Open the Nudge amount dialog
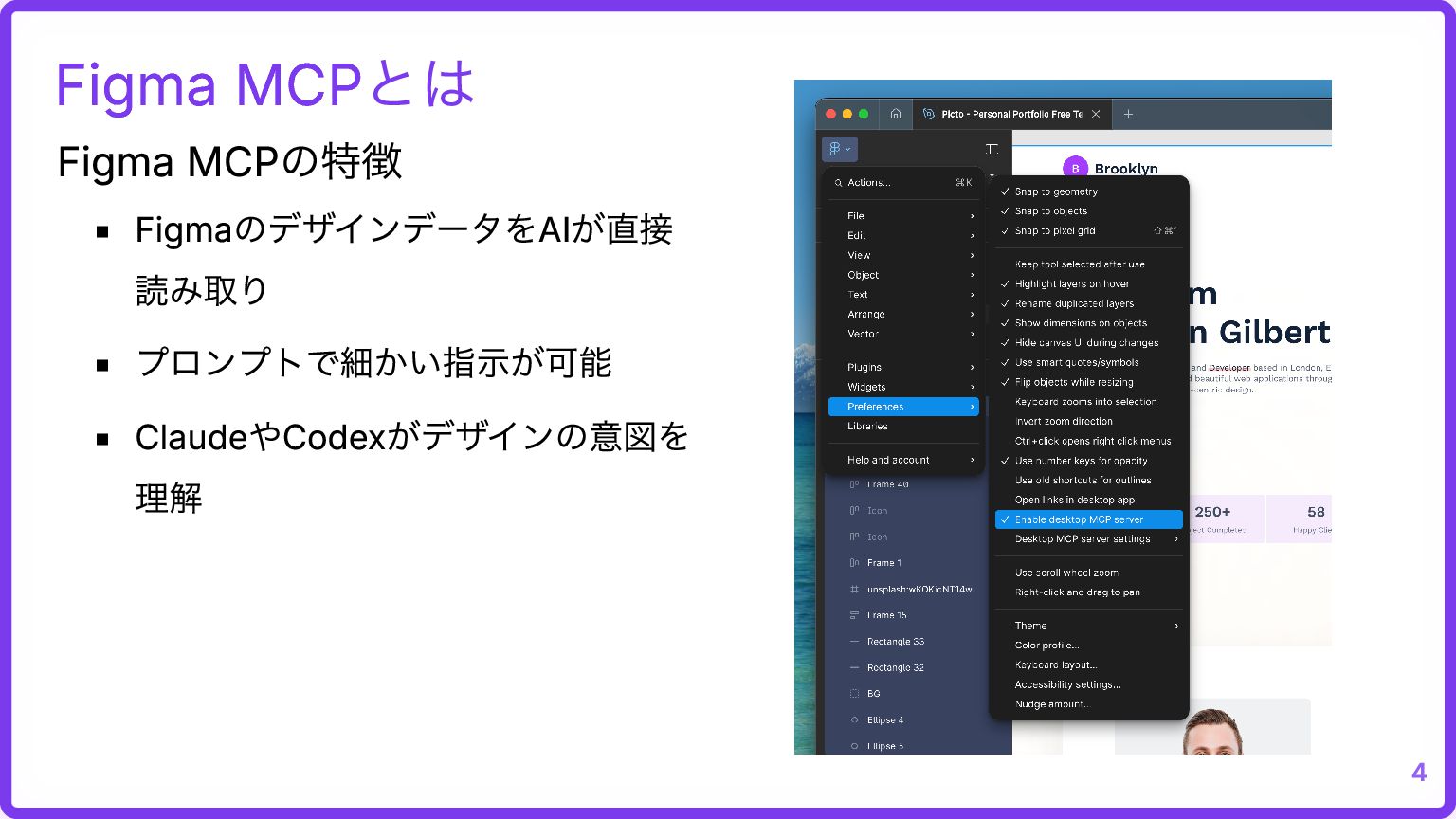The height and width of the screenshot is (819, 1456). (x=1089, y=704)
